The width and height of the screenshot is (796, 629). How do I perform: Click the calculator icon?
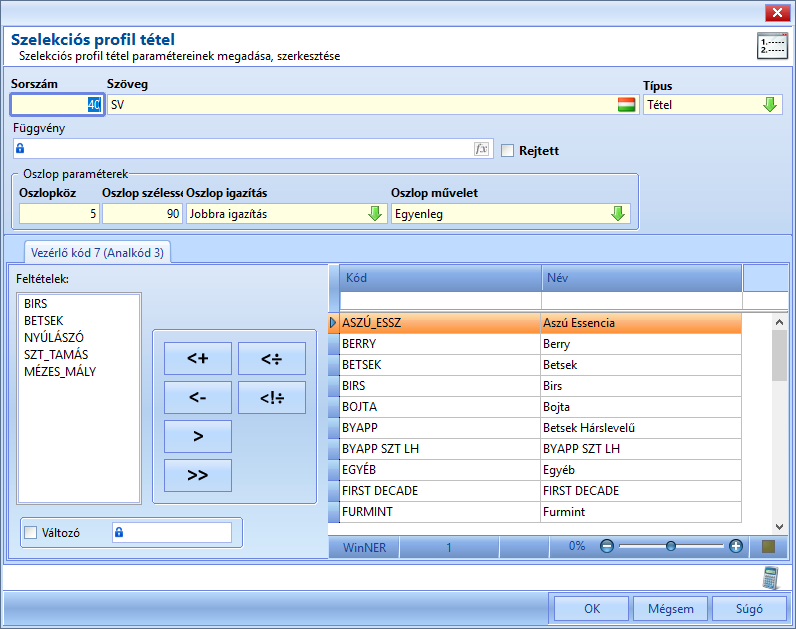point(770,578)
